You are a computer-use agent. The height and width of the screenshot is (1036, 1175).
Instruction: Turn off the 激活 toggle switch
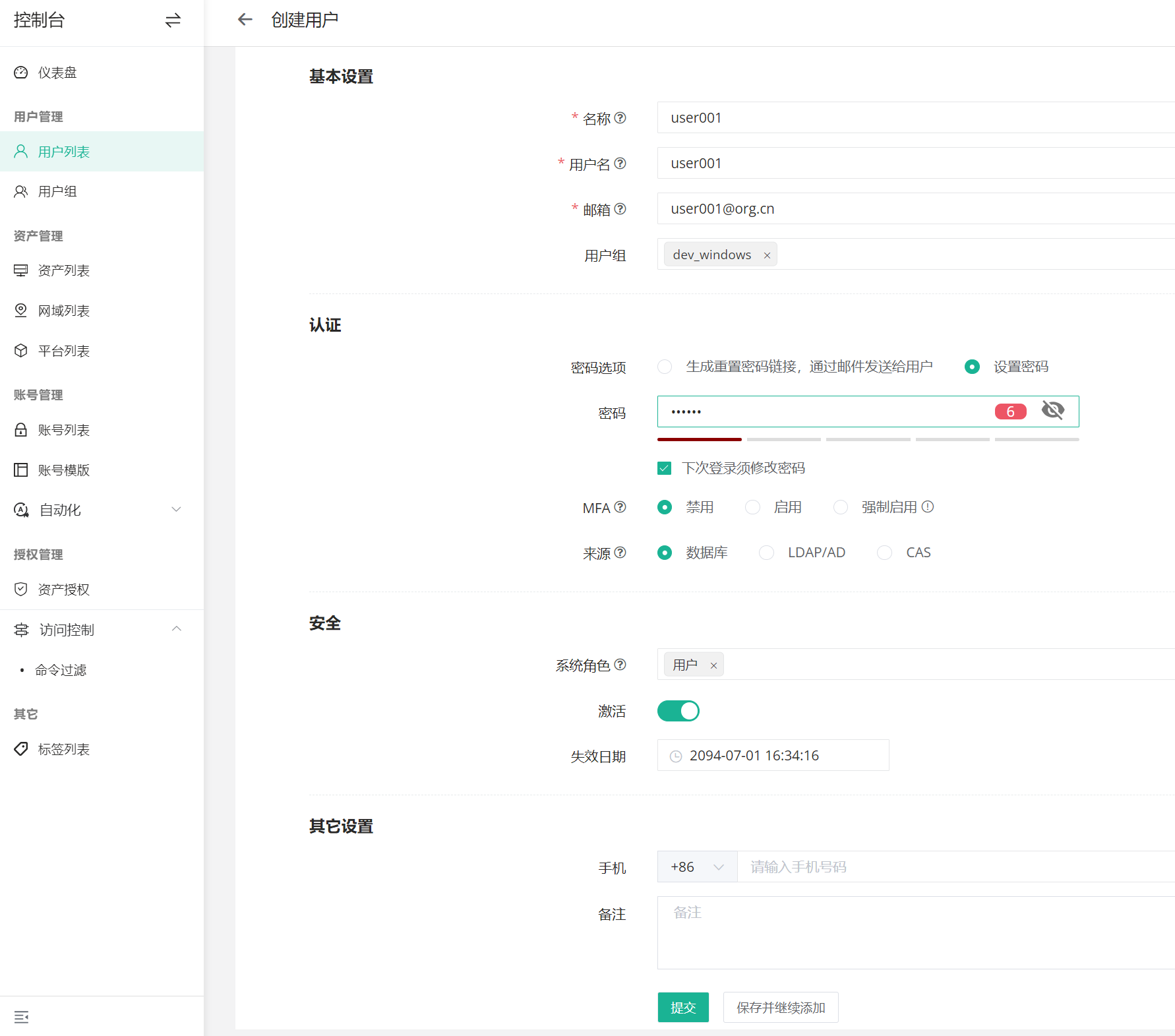pos(678,711)
